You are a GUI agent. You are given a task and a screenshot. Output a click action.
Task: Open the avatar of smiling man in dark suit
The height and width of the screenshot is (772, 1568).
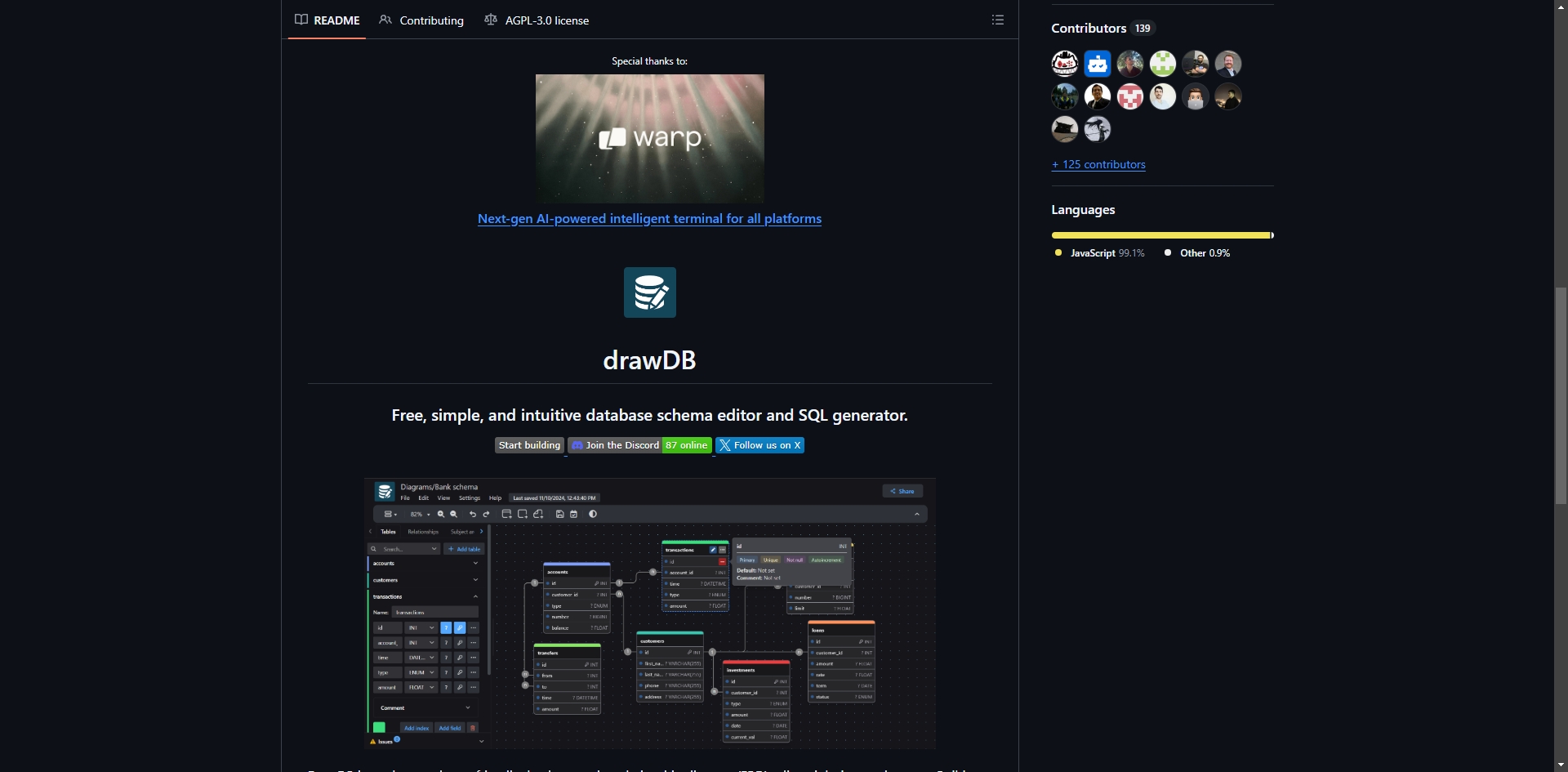[1098, 96]
